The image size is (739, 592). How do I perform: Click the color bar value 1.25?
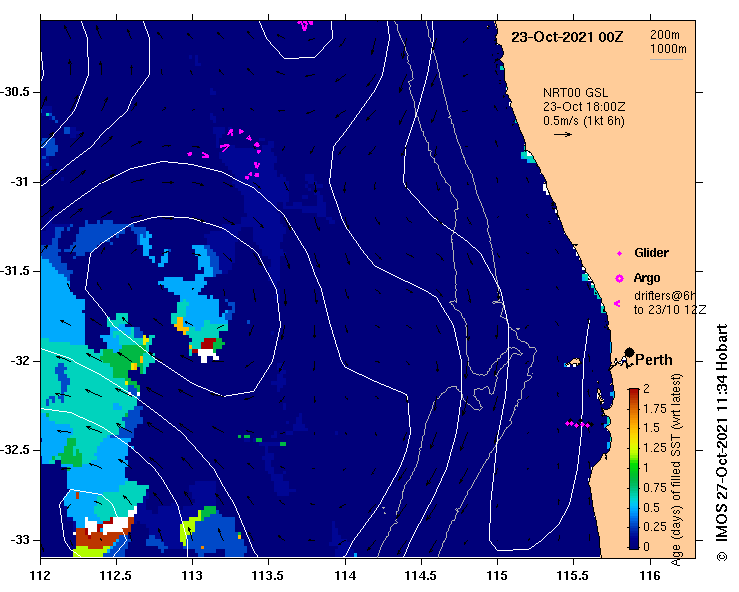click(655, 448)
